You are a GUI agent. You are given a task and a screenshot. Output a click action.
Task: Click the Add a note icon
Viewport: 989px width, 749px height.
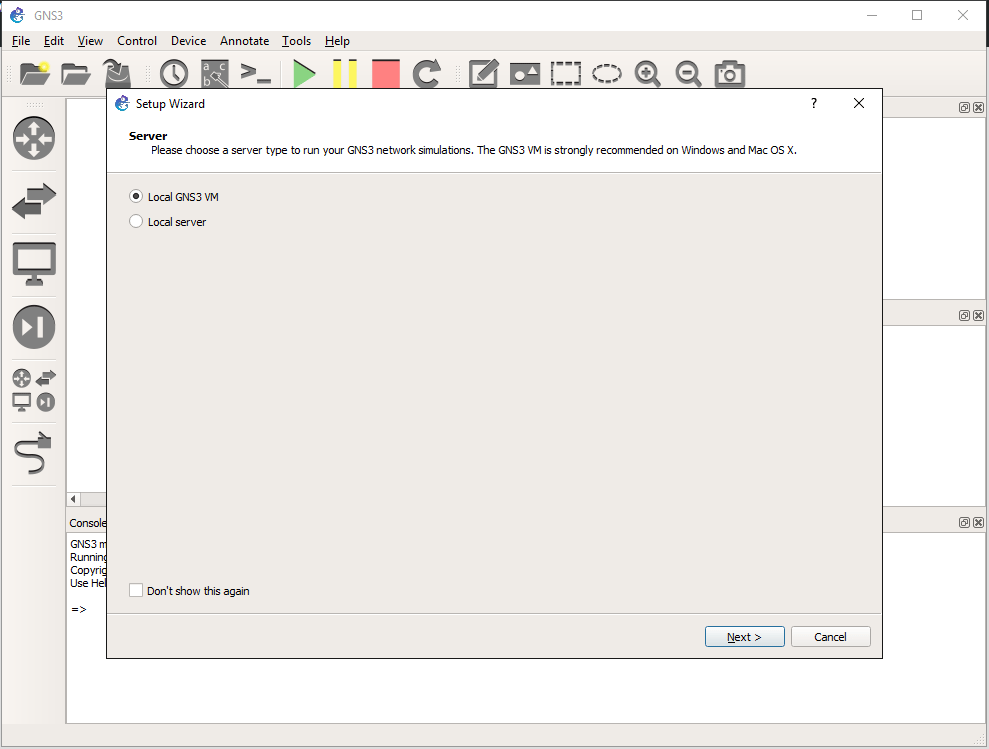pos(484,74)
